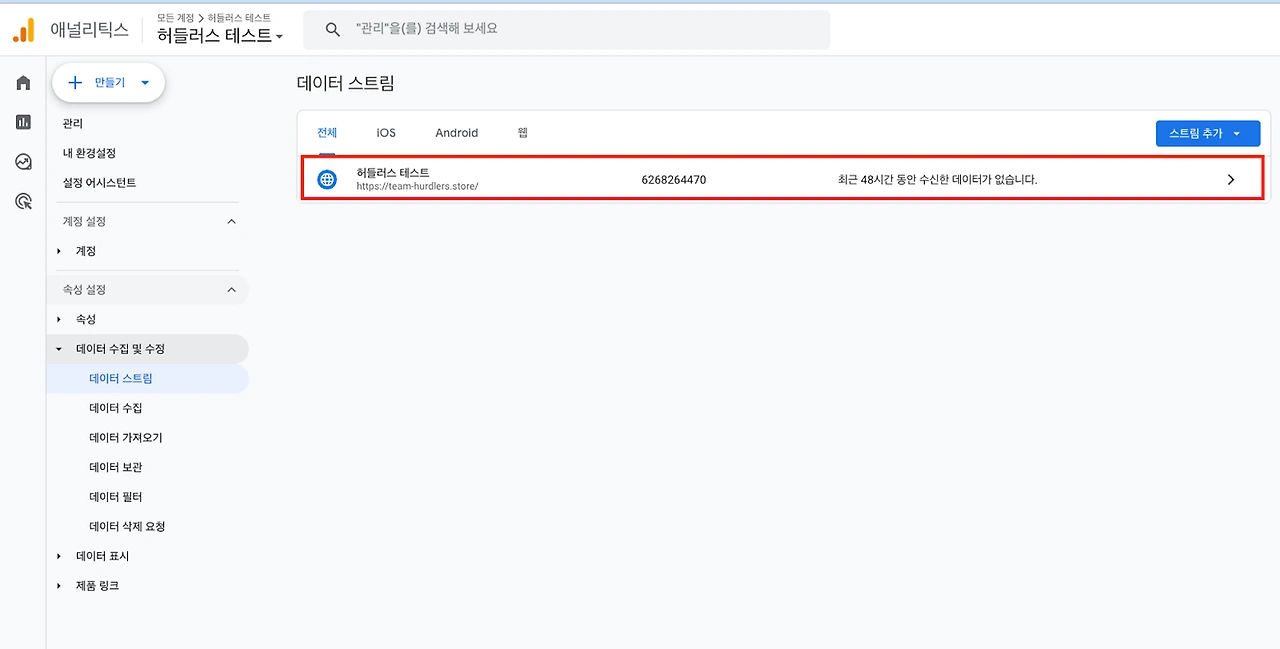Viewport: 1280px width, 649px height.
Task: Switch to the 웹 tab
Action: (x=523, y=133)
